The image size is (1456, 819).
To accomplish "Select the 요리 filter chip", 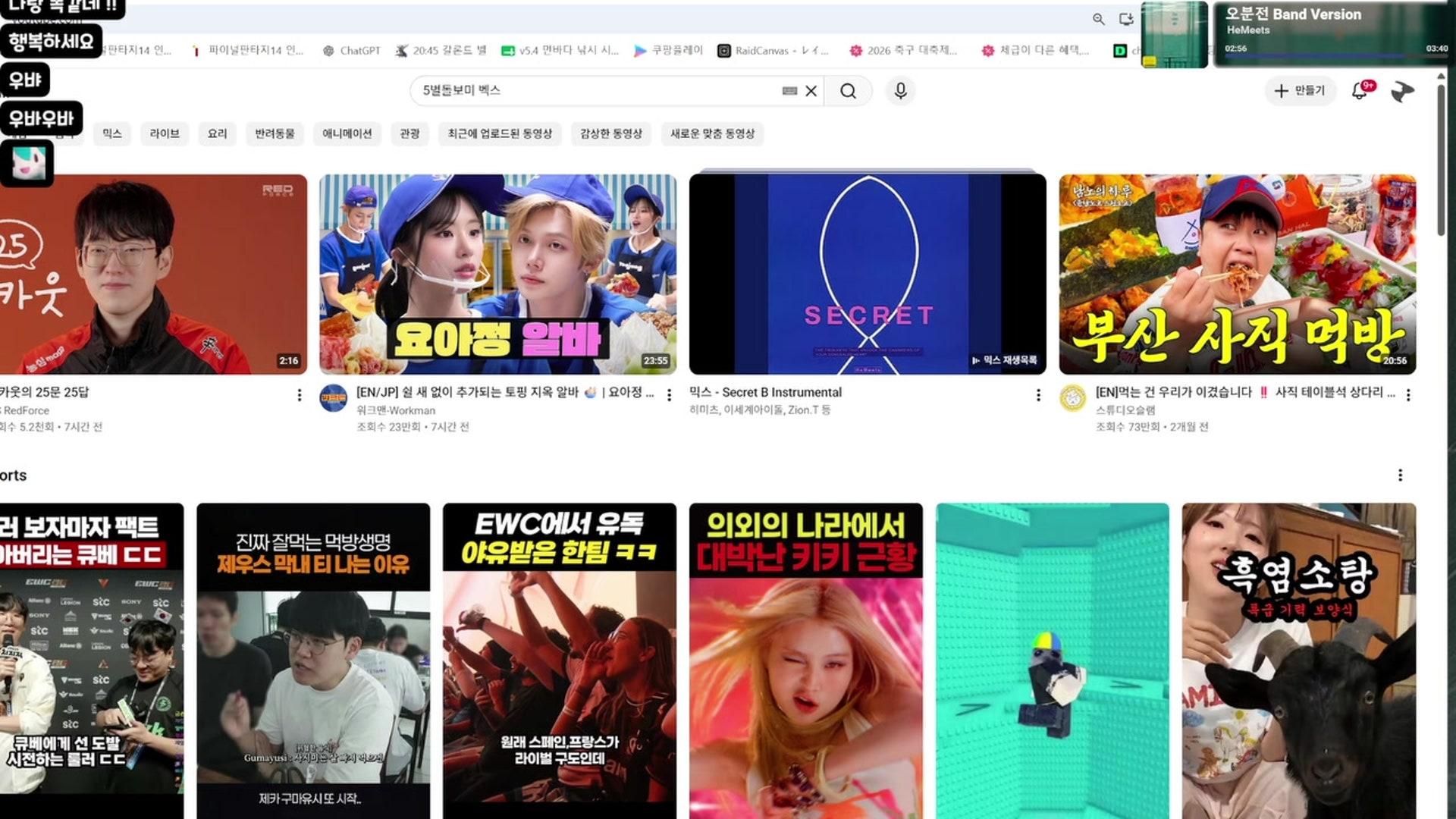I will (x=218, y=133).
